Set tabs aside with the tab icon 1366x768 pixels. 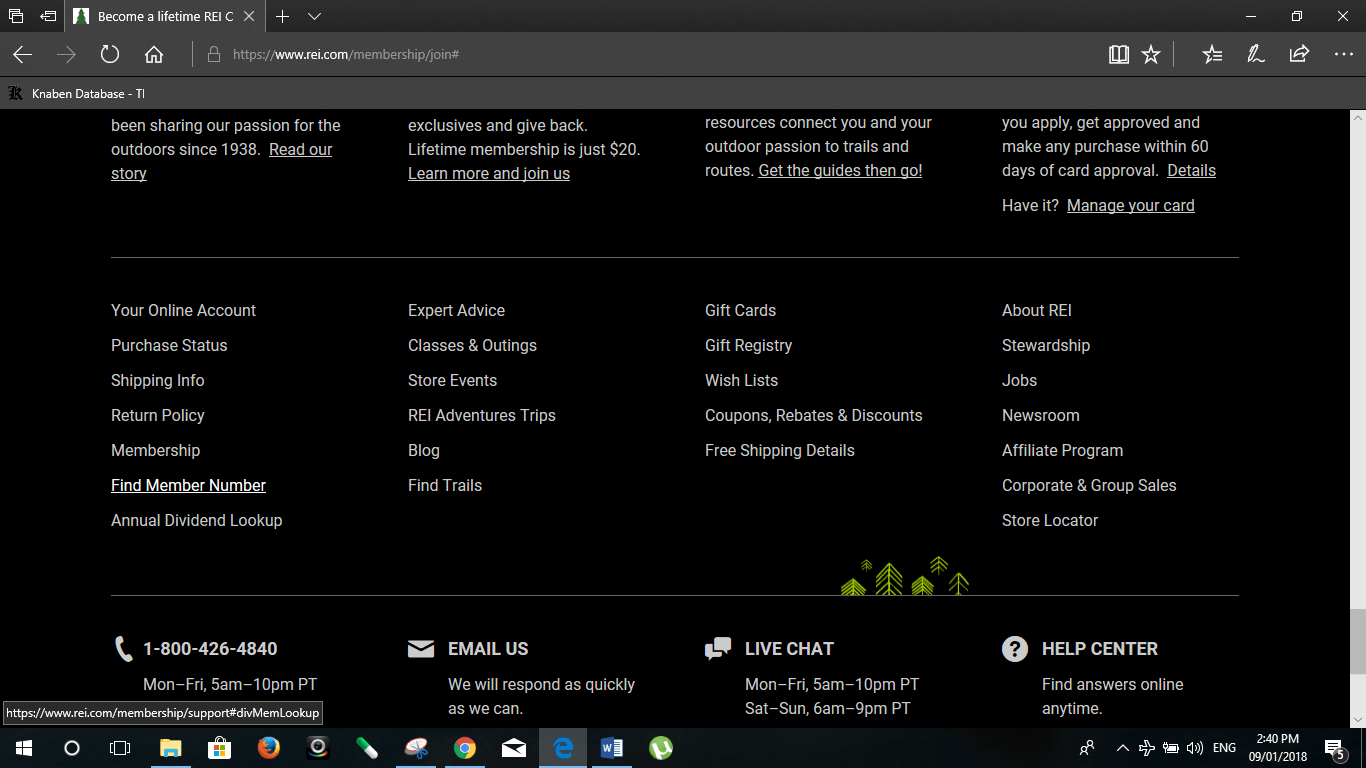click(47, 16)
